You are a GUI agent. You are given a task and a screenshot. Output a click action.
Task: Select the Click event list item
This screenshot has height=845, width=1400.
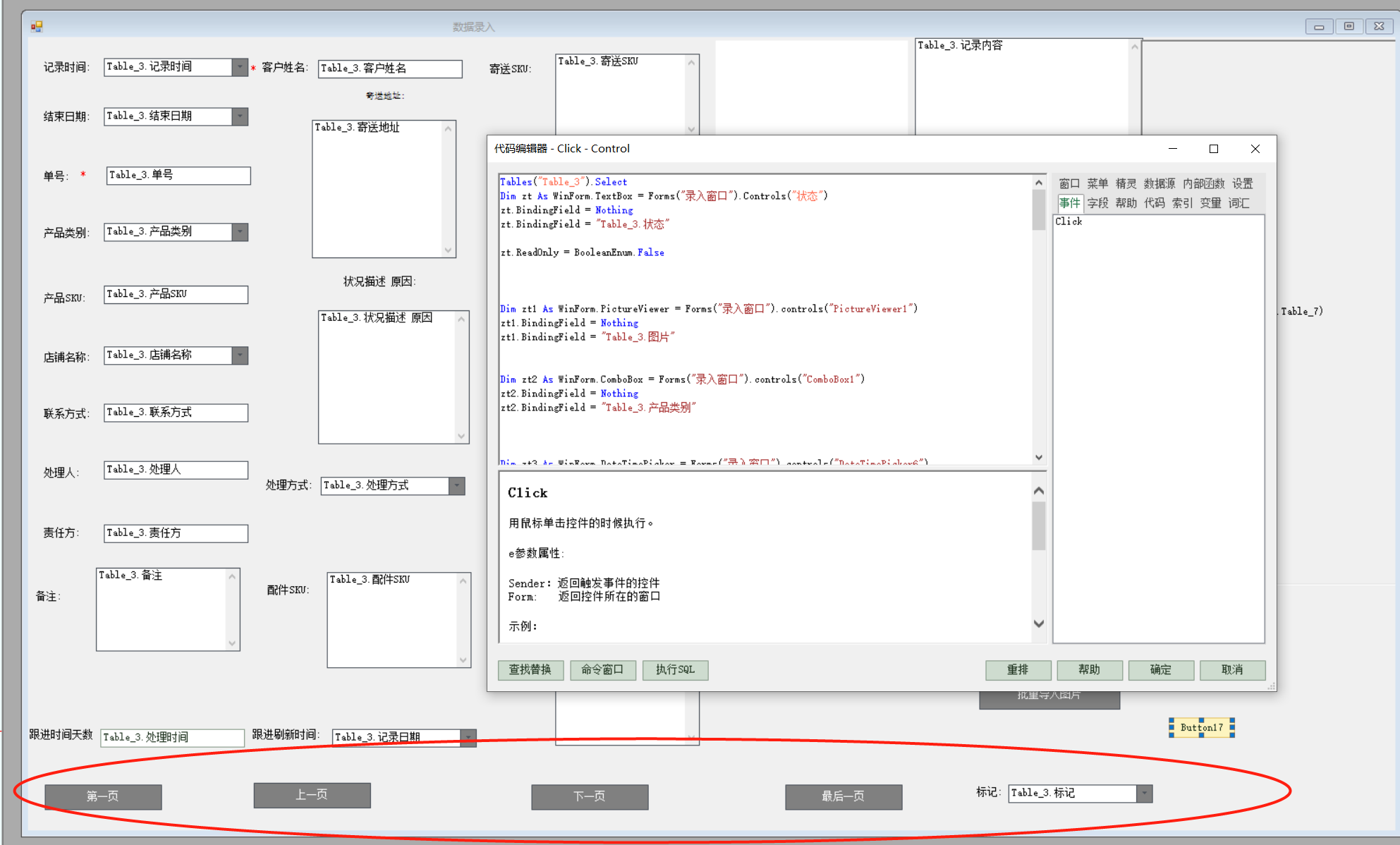click(x=1069, y=221)
